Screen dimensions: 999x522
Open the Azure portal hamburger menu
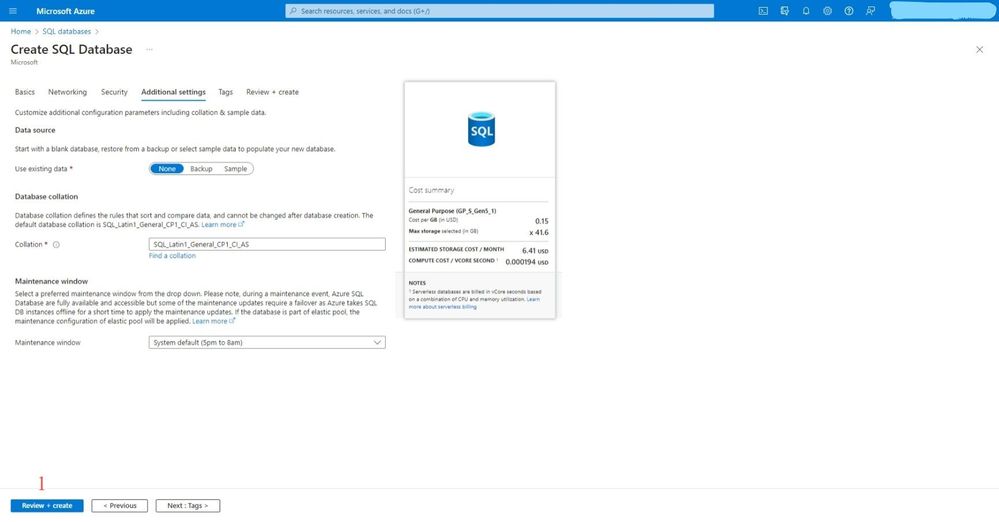tap(13, 11)
